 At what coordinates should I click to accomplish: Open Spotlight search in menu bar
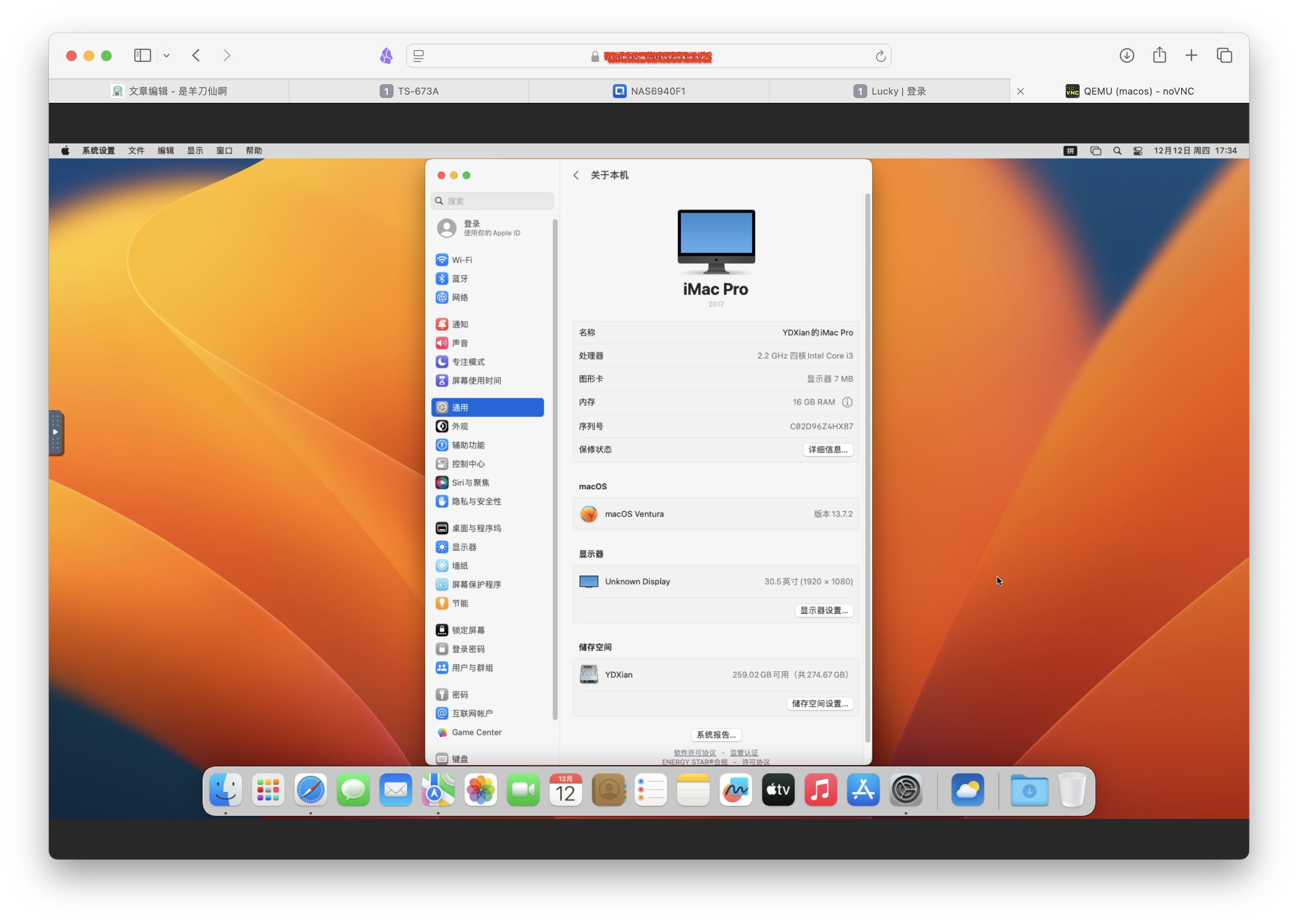[1117, 151]
